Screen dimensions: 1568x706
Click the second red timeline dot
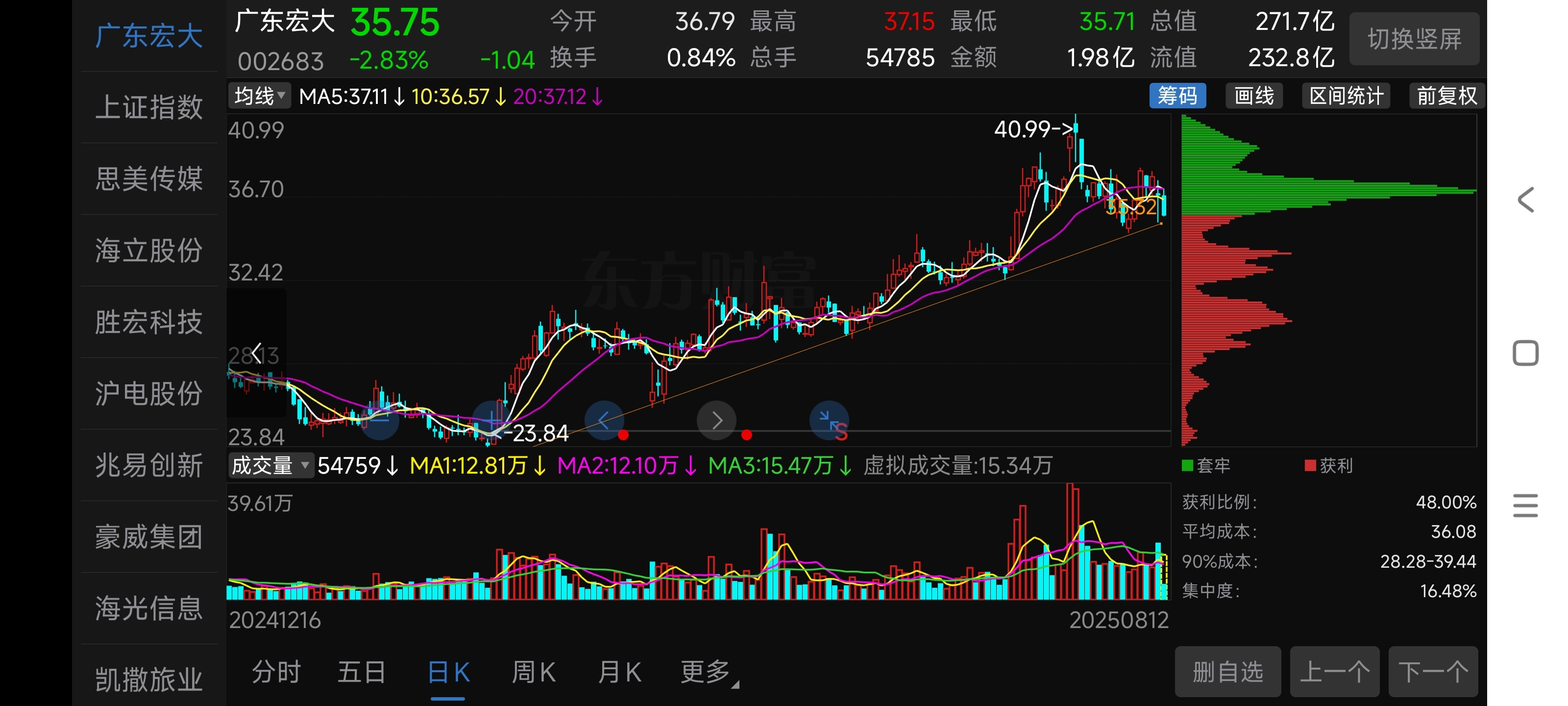(x=747, y=435)
